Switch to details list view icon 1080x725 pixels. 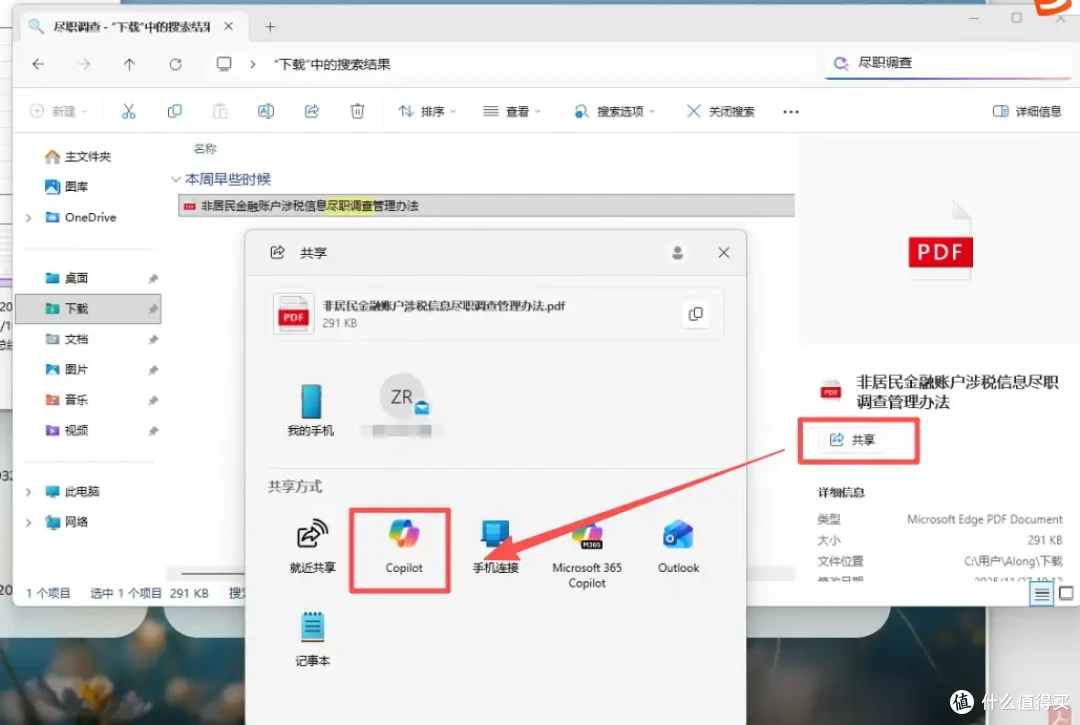click(x=1041, y=593)
